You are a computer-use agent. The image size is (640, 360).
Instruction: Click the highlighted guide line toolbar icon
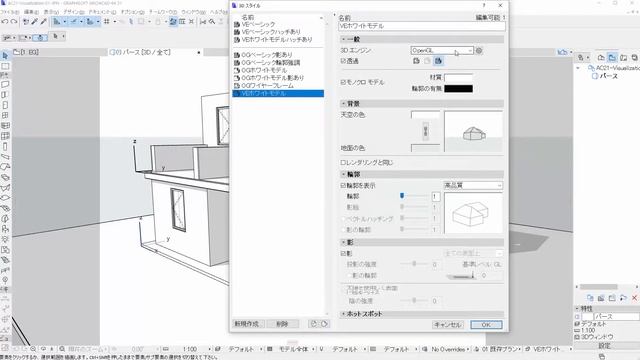(57, 21)
